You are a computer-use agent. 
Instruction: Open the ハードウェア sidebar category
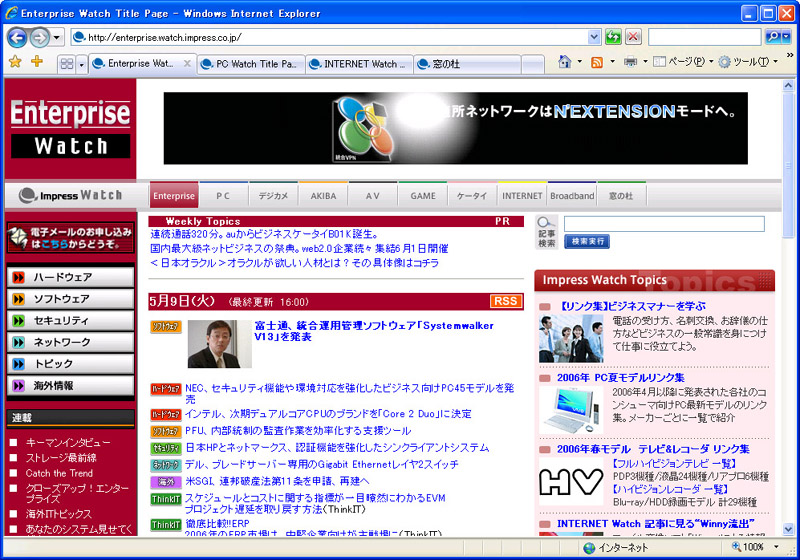(x=70, y=277)
